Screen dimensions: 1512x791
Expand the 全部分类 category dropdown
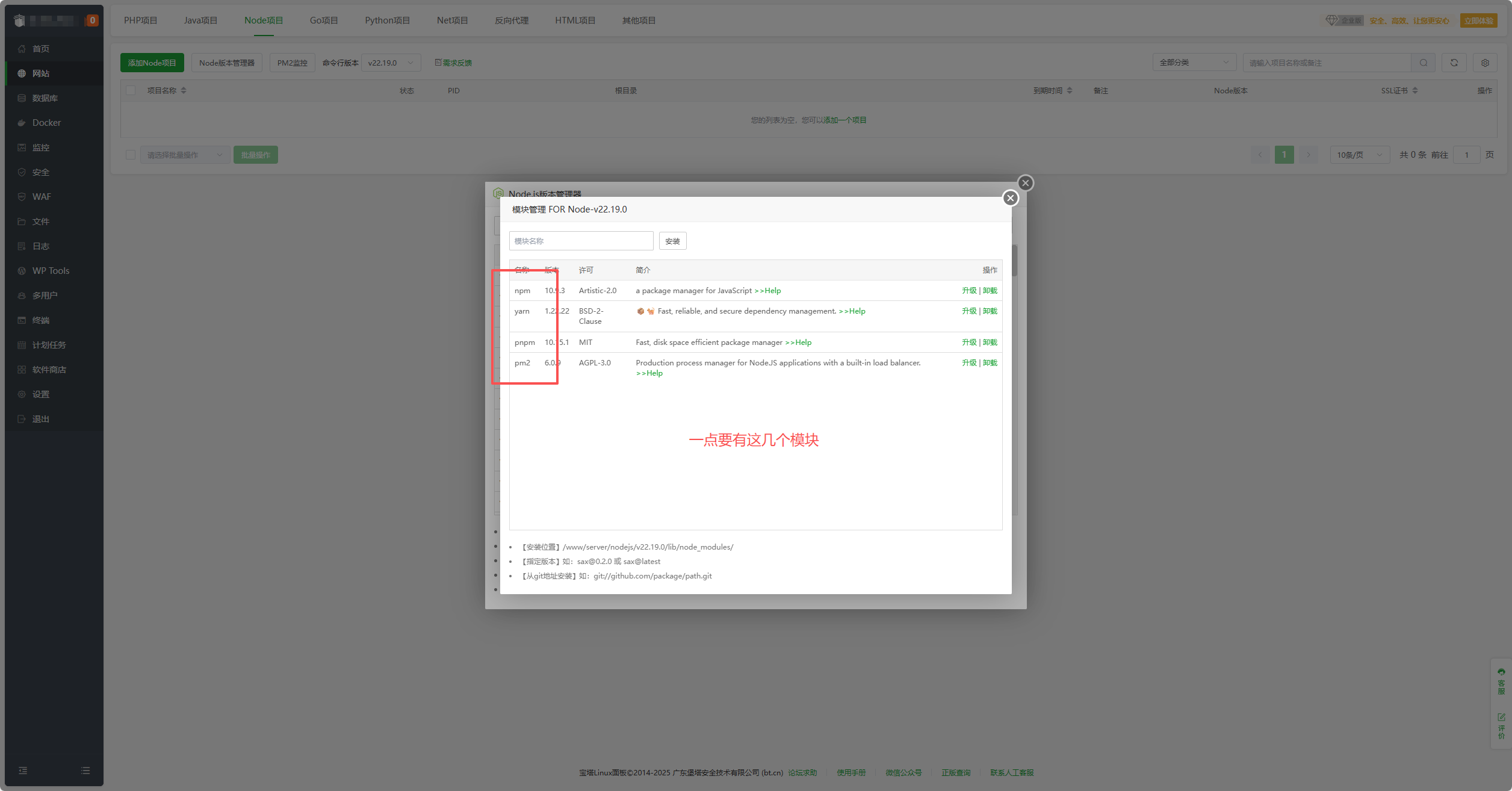[1194, 63]
